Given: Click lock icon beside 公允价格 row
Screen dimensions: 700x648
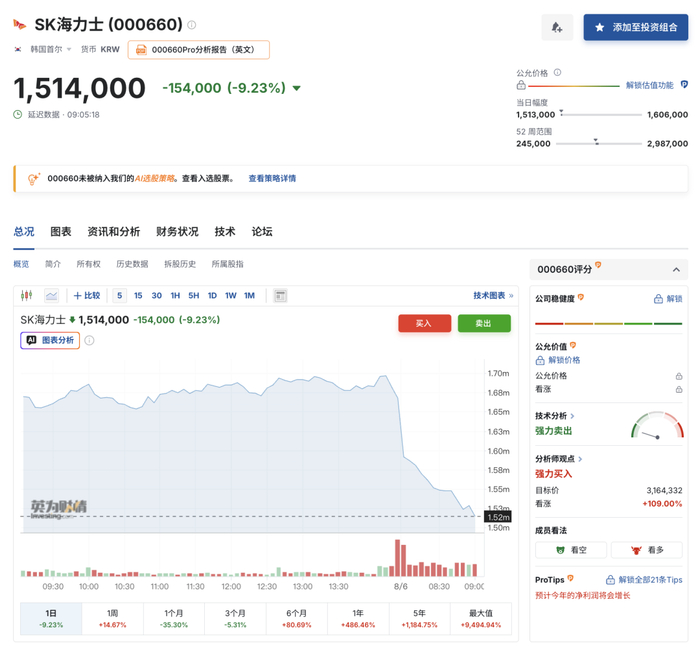Looking at the screenshot, I should 679,376.
